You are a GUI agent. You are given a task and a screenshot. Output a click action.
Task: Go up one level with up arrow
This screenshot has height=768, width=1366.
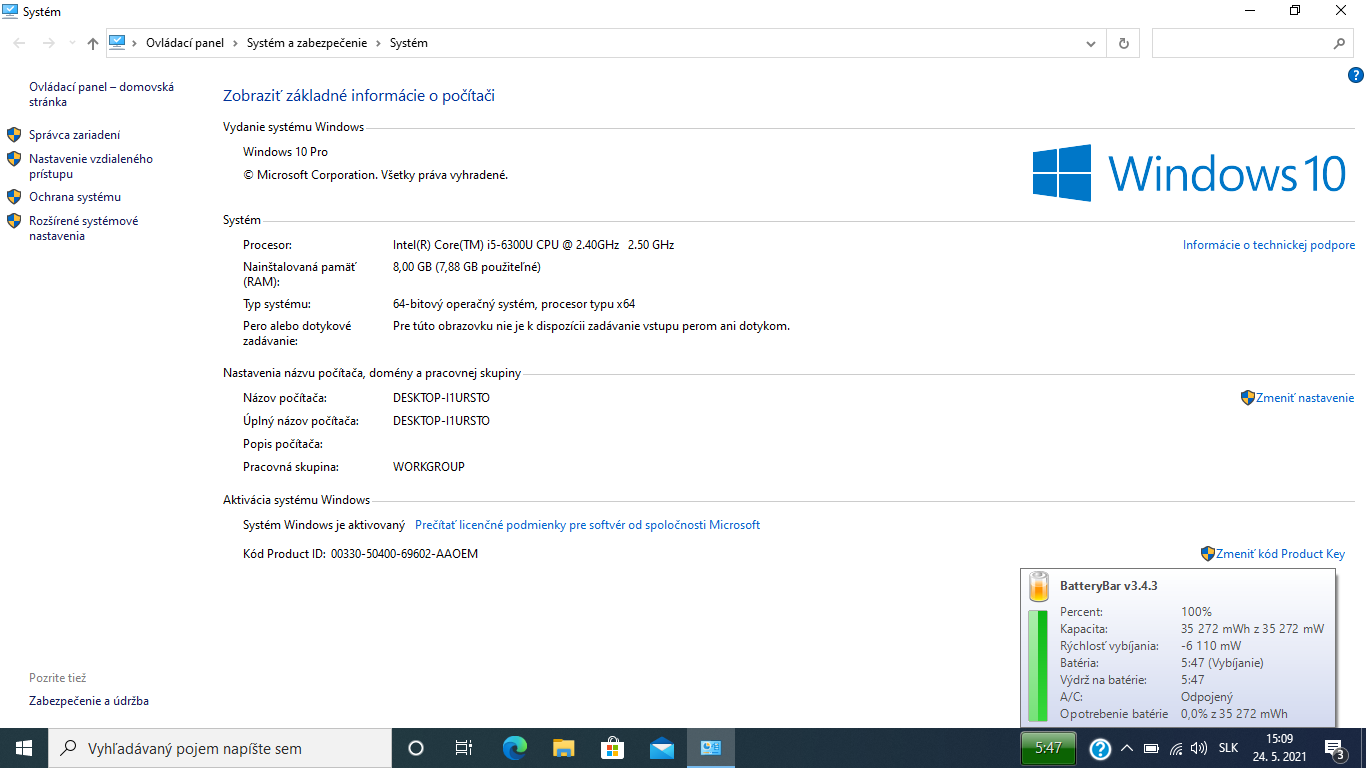pos(93,43)
